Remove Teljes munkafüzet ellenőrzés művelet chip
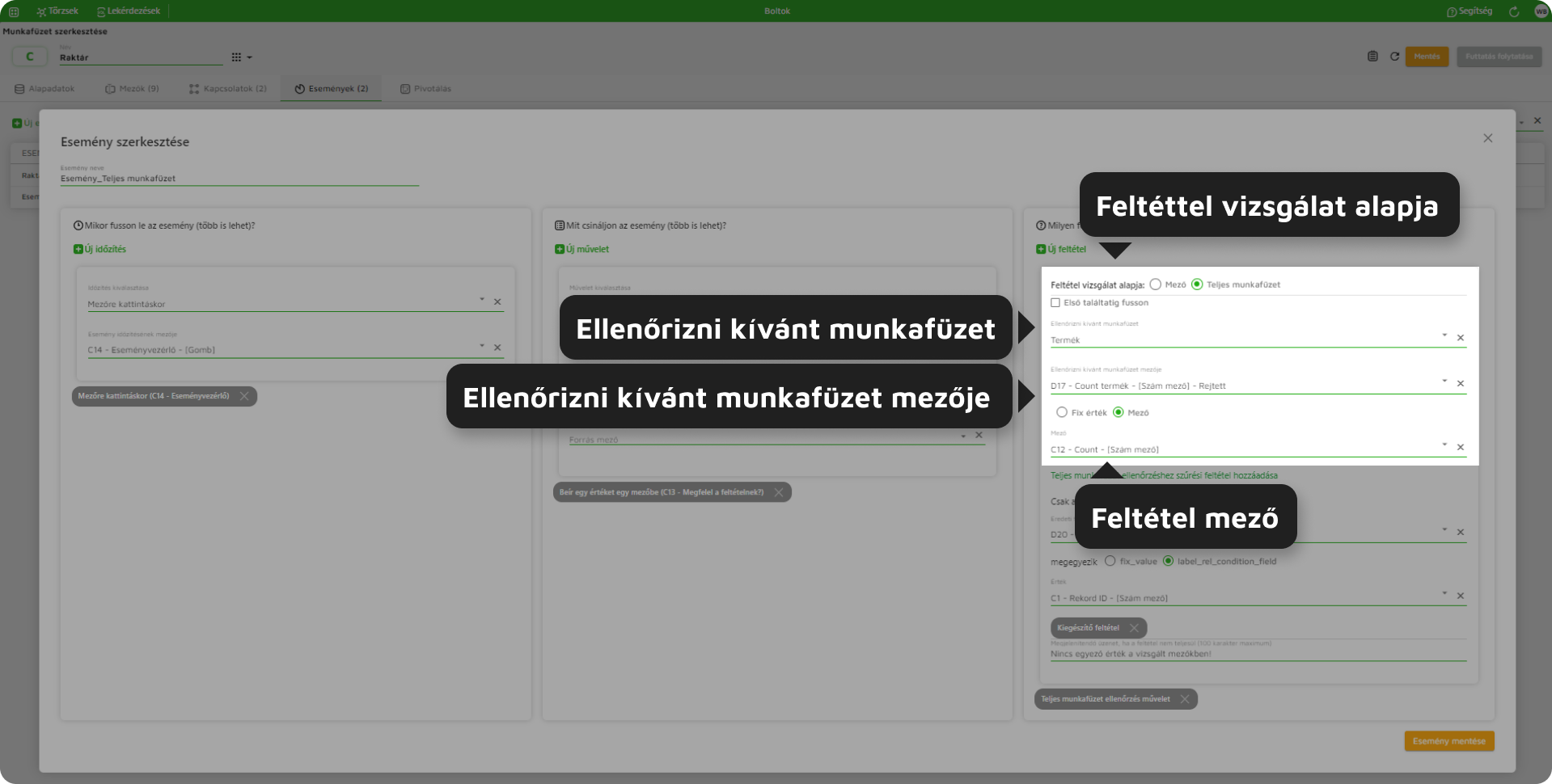 (x=1185, y=699)
